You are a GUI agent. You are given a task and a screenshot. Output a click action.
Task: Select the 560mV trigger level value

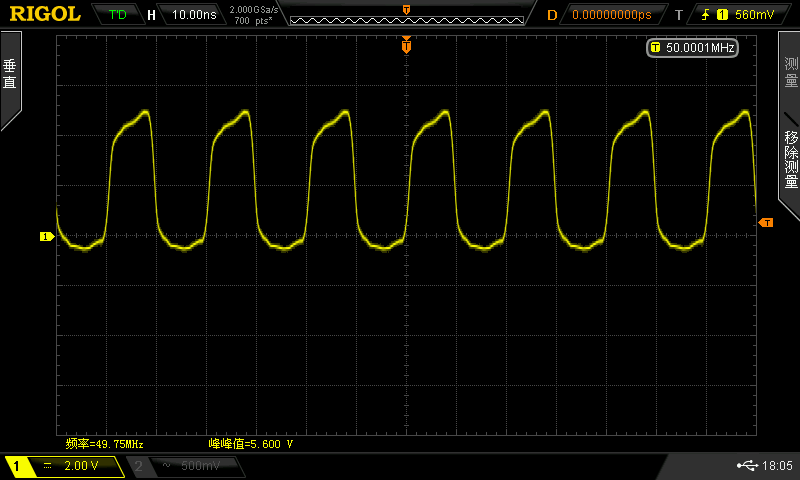click(x=754, y=14)
